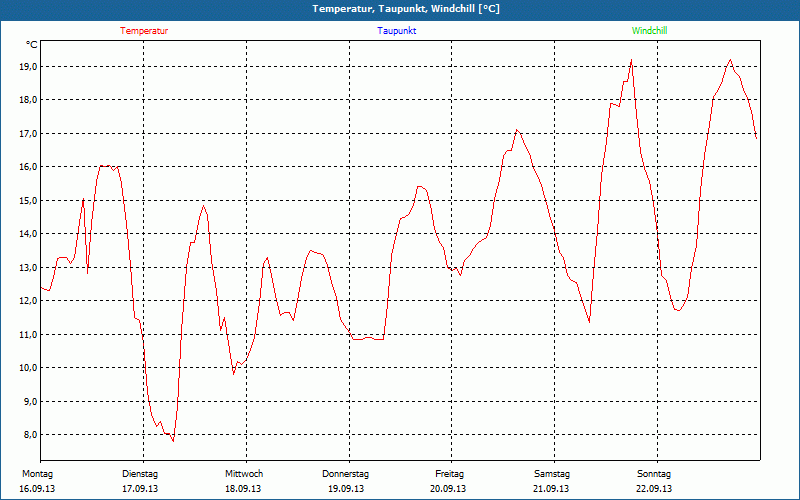Click the 11,0 y-axis value
The width and height of the screenshot is (800, 500).
click(x=29, y=335)
